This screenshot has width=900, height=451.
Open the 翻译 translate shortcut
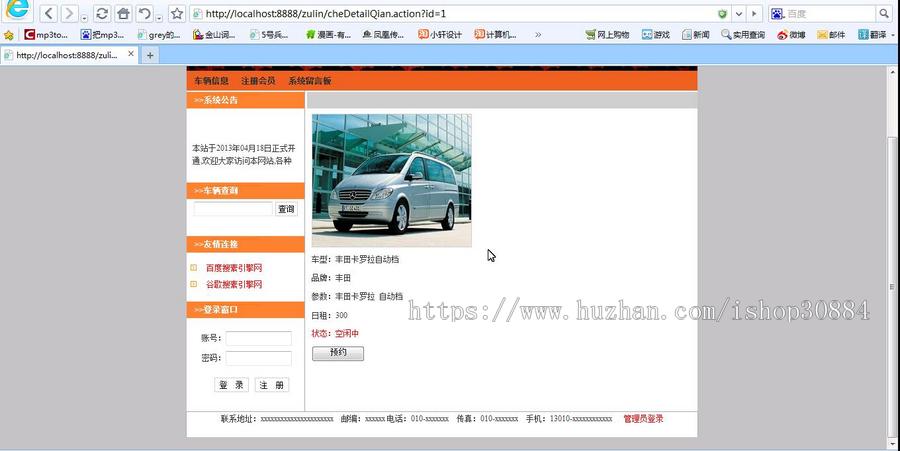point(872,35)
